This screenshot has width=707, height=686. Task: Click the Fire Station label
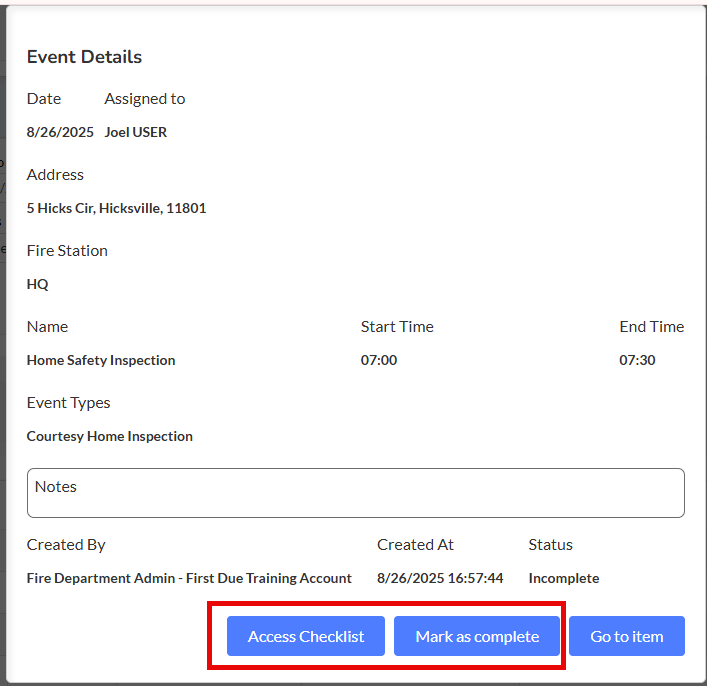[x=67, y=250]
